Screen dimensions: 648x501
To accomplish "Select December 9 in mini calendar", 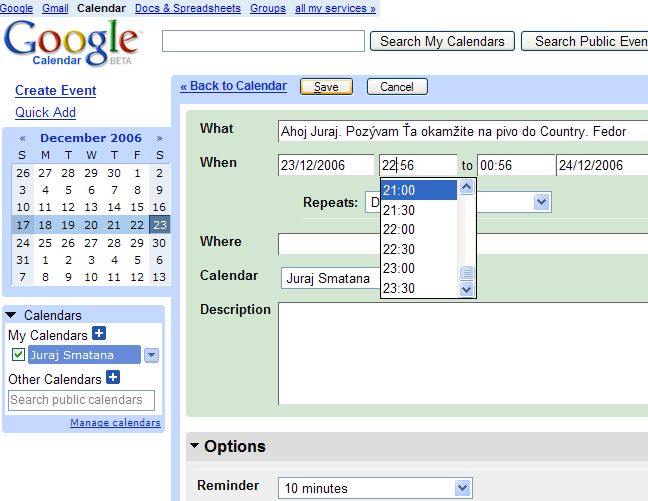I will click(x=160, y=190).
